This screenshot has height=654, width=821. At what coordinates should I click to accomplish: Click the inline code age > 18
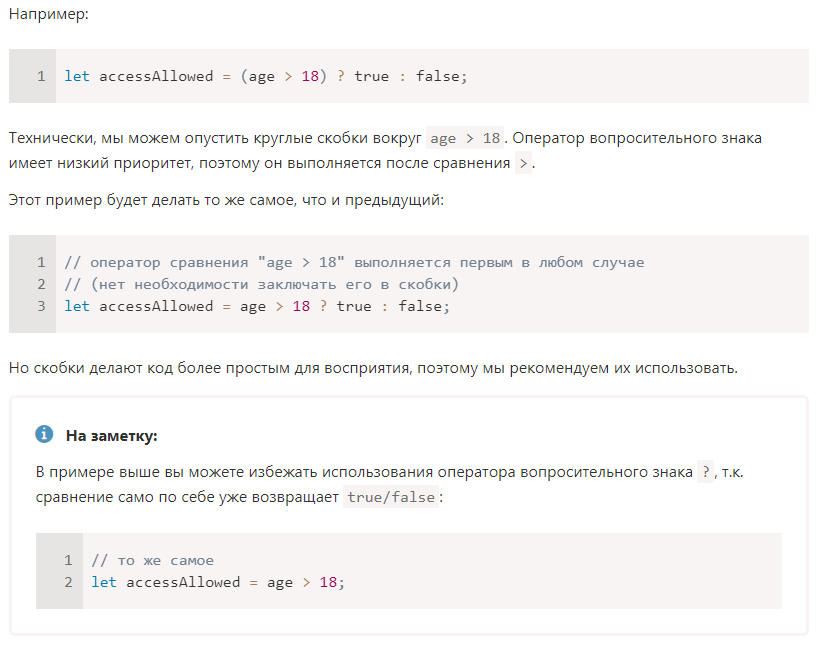coord(465,138)
